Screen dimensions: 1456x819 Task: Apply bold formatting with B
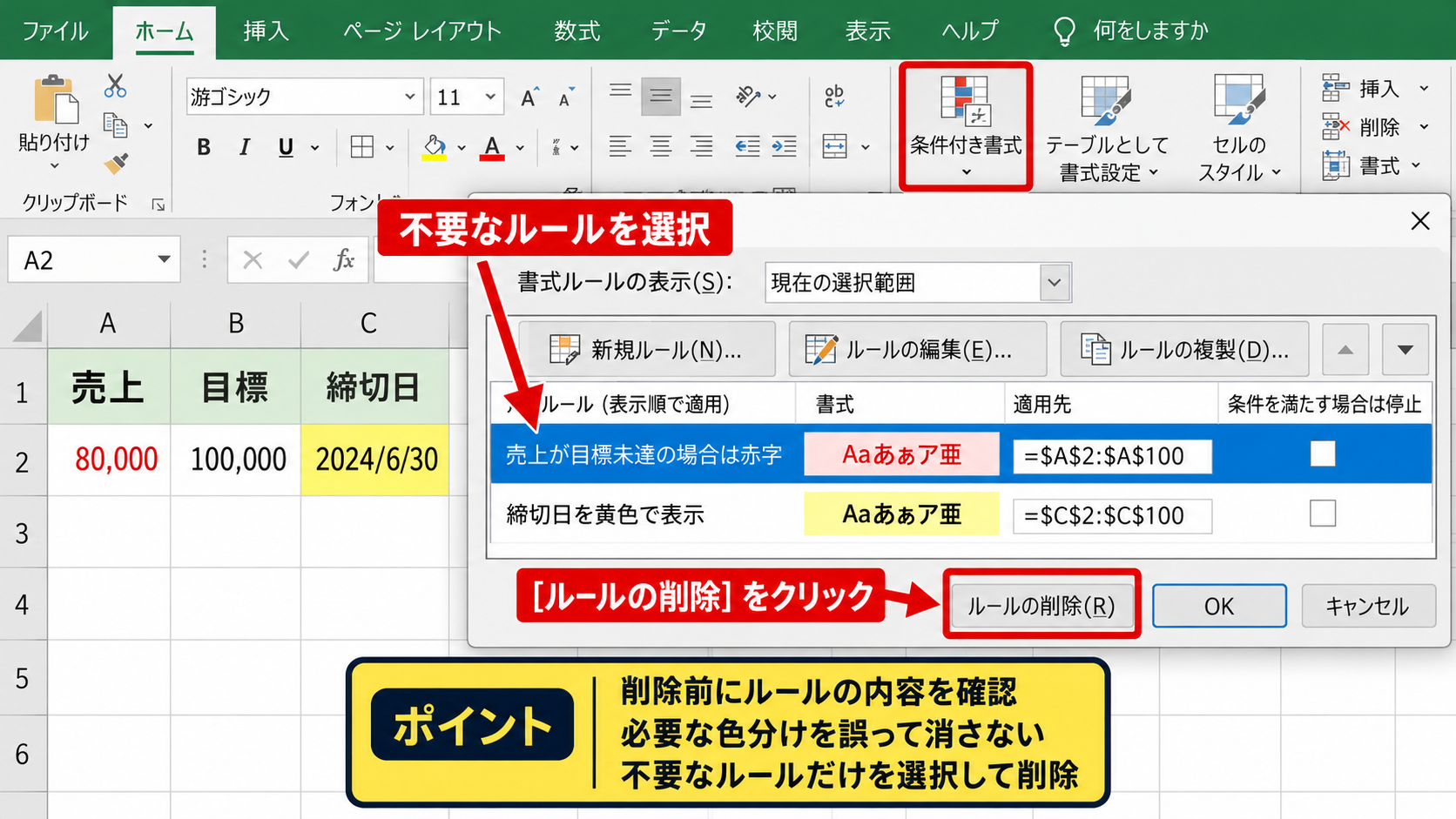click(204, 147)
